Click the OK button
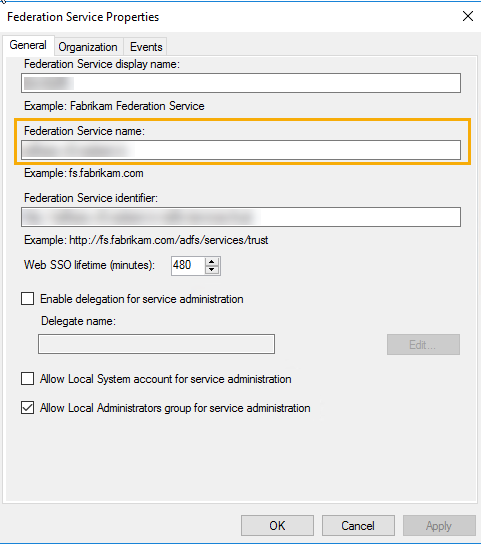This screenshot has height=544, width=481. coord(277,526)
